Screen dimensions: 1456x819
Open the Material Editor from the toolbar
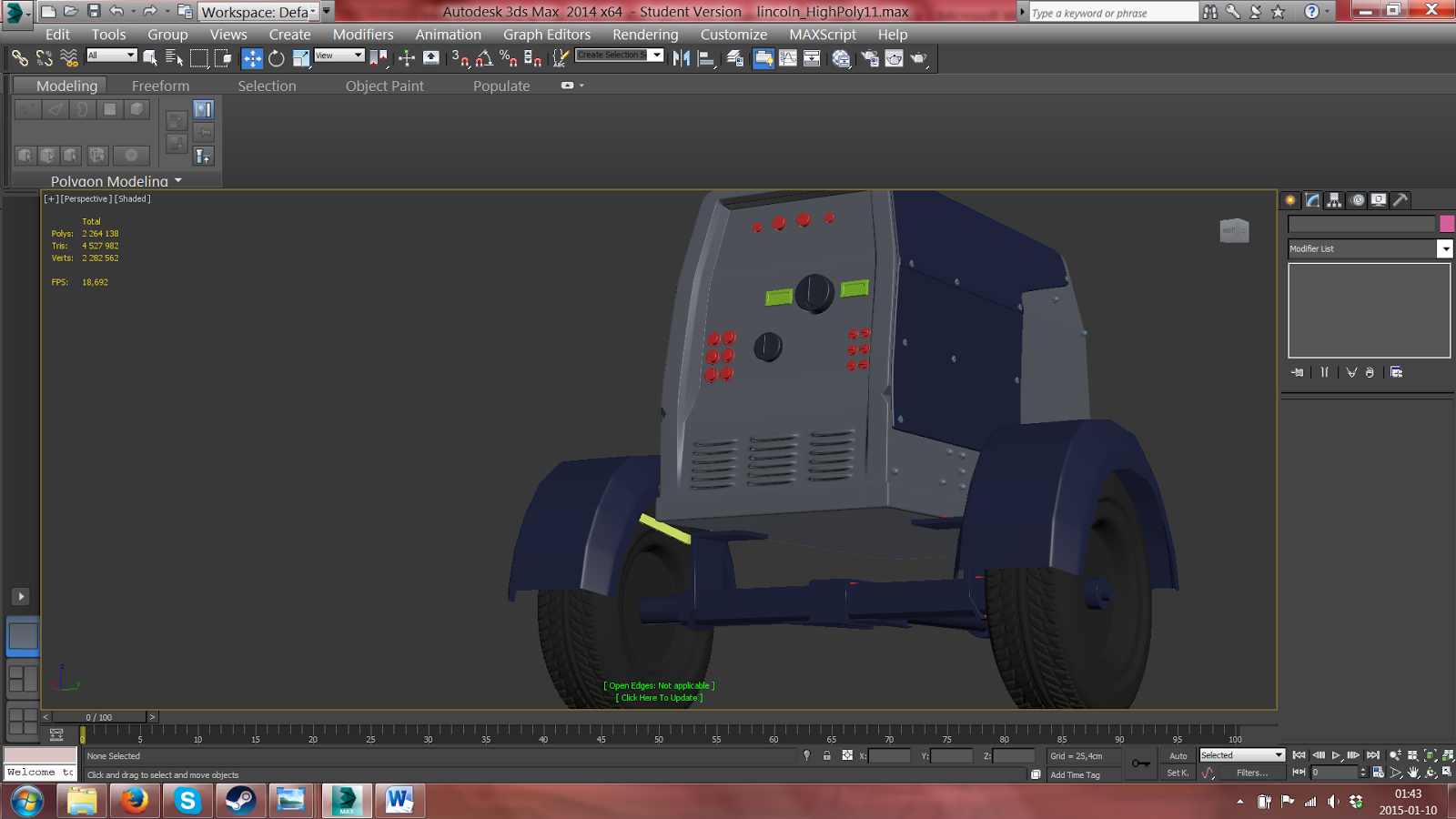pyautogui.click(x=841, y=58)
